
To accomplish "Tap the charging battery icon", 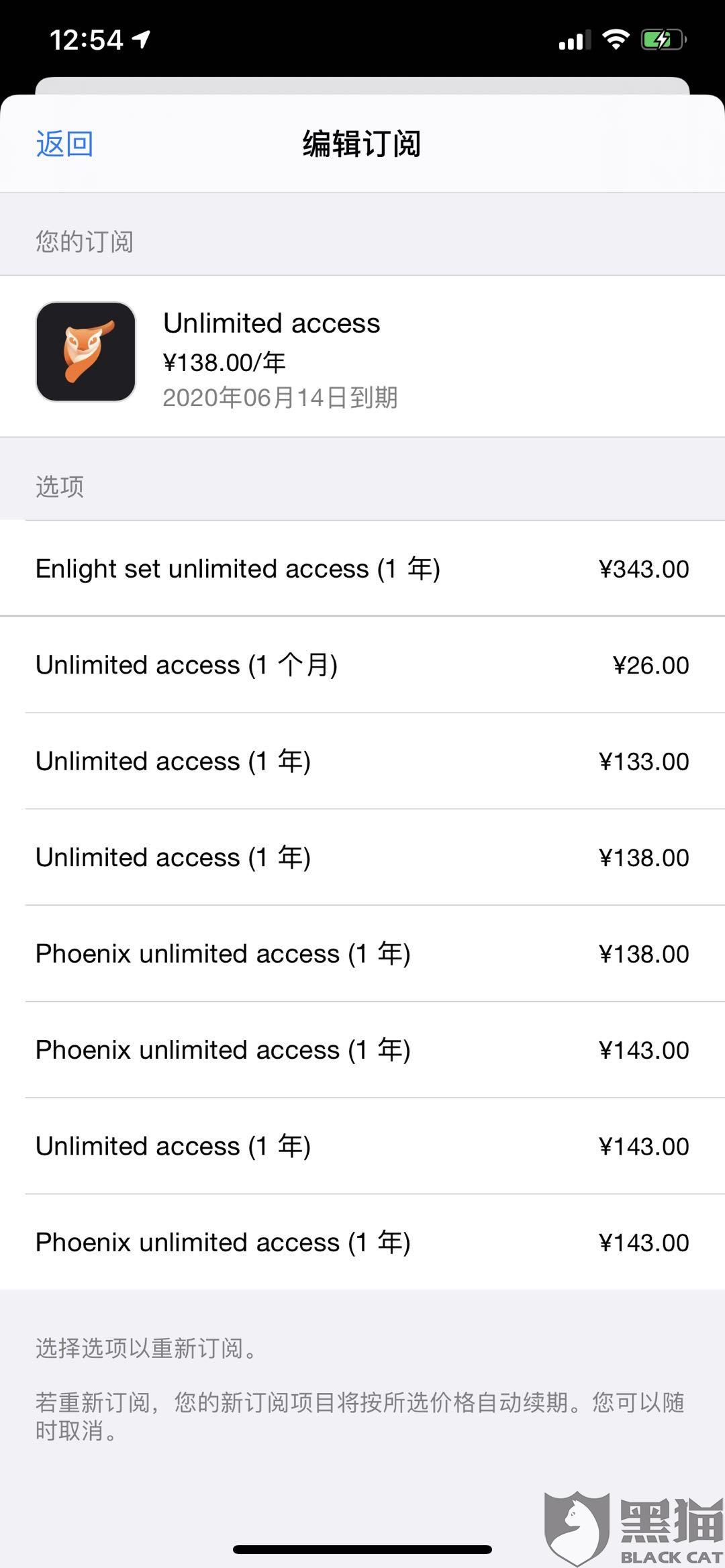I will click(x=663, y=40).
